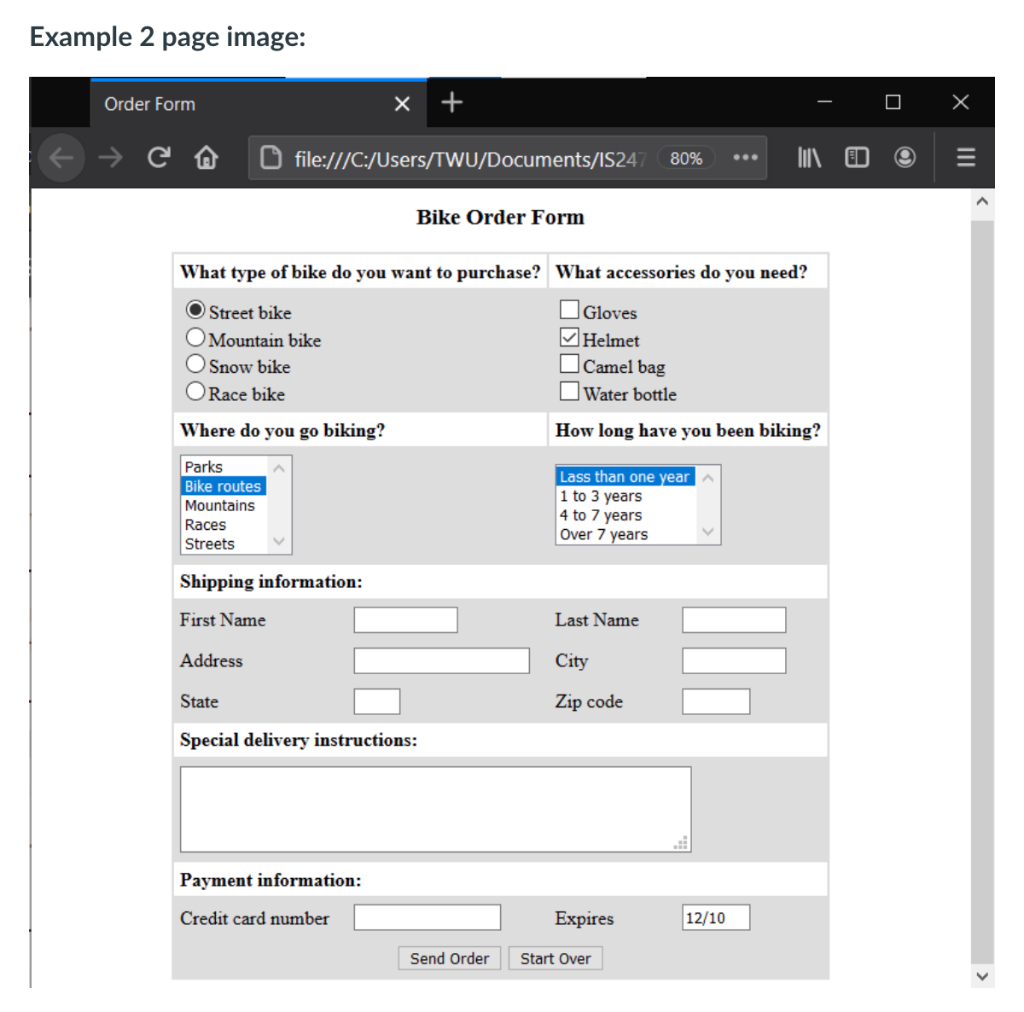Check the Water bottle checkbox
The image size is (1024, 1012).
click(569, 390)
